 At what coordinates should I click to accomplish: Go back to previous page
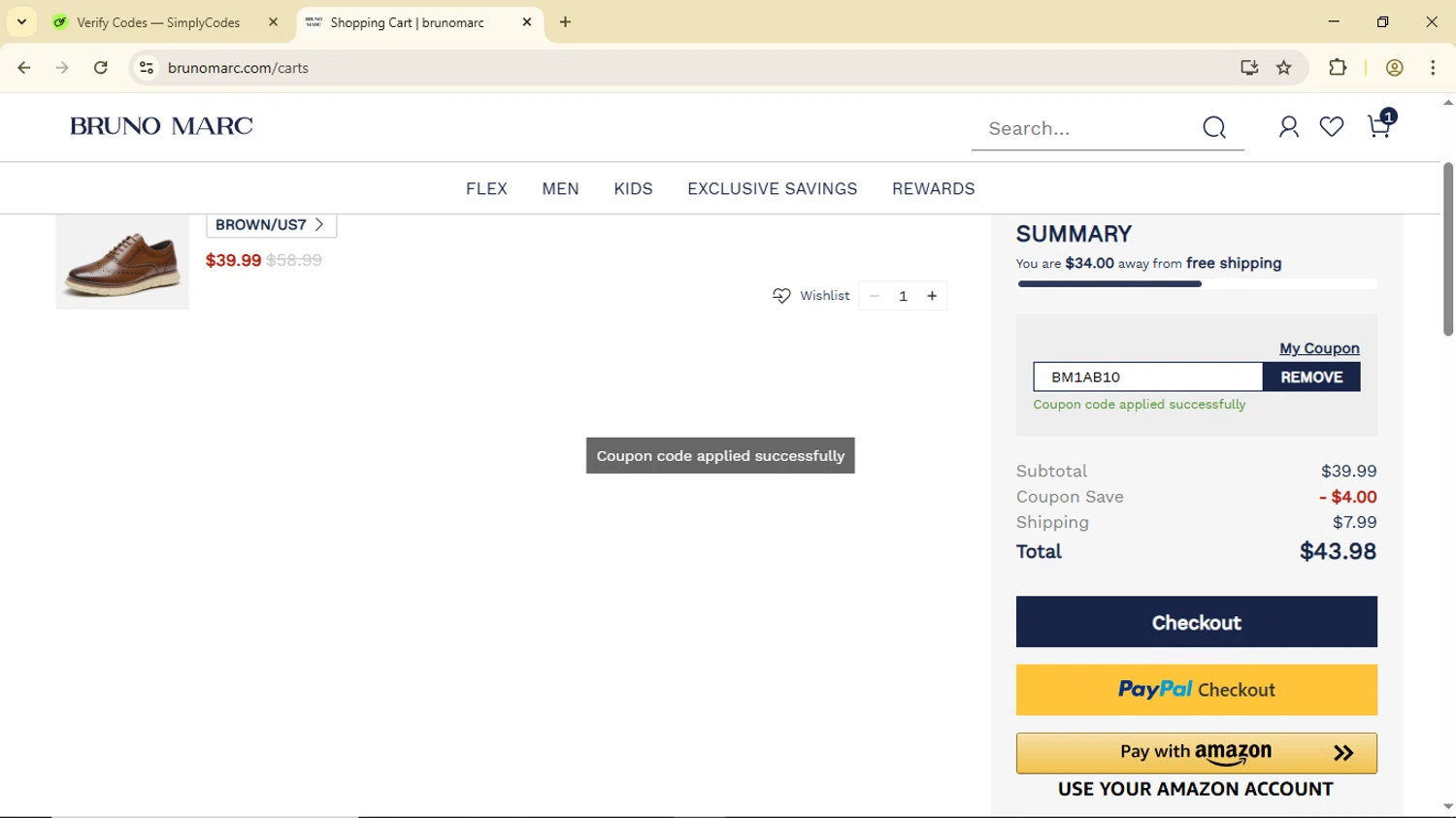pyautogui.click(x=24, y=68)
